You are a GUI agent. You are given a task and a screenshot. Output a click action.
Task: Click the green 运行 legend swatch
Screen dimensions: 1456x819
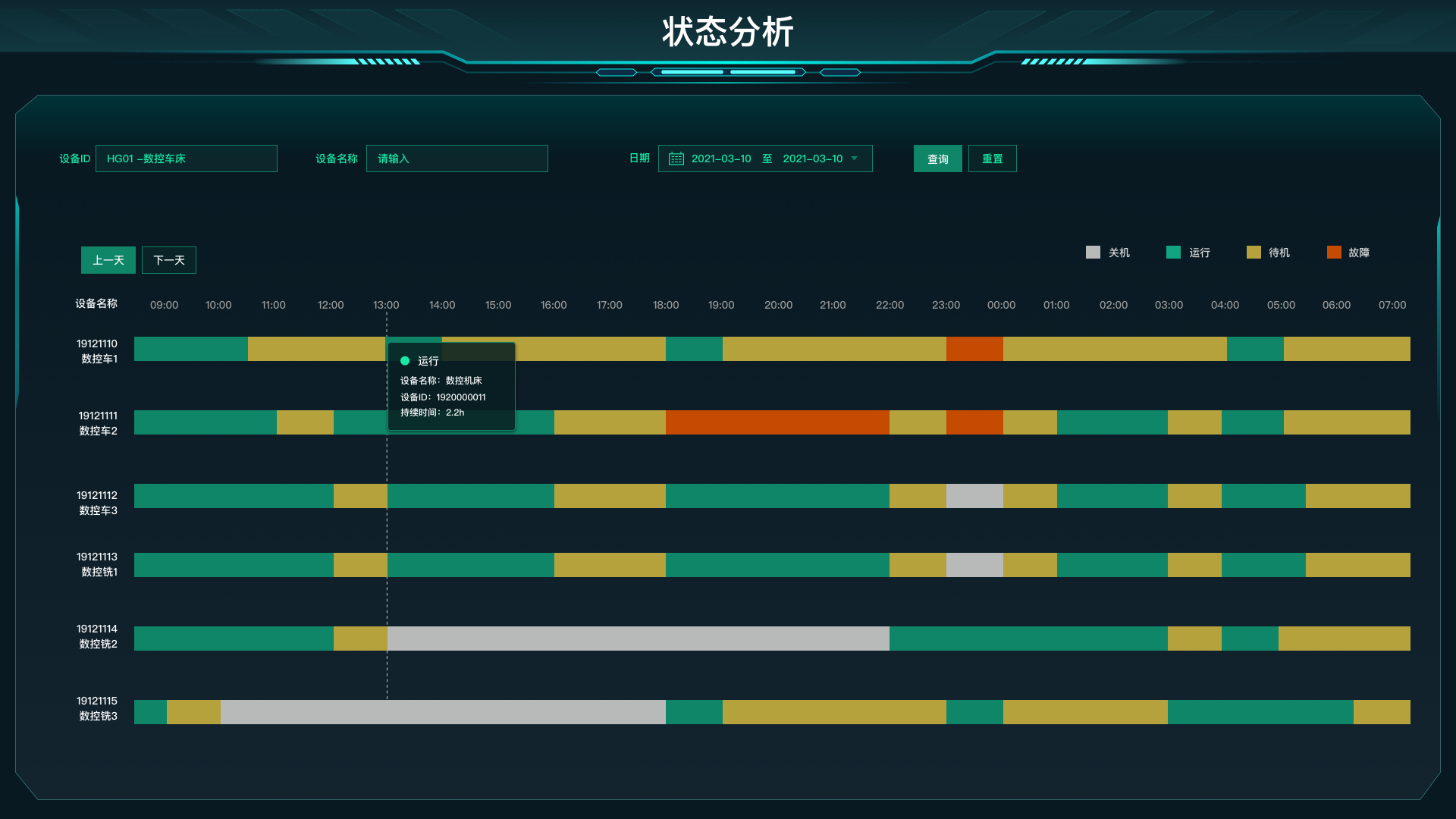tap(1172, 252)
